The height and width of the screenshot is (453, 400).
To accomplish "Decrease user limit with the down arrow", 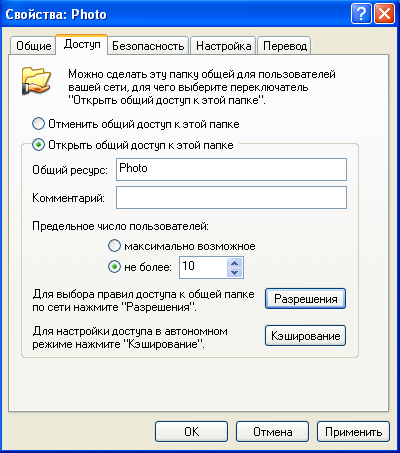I will [235, 272].
